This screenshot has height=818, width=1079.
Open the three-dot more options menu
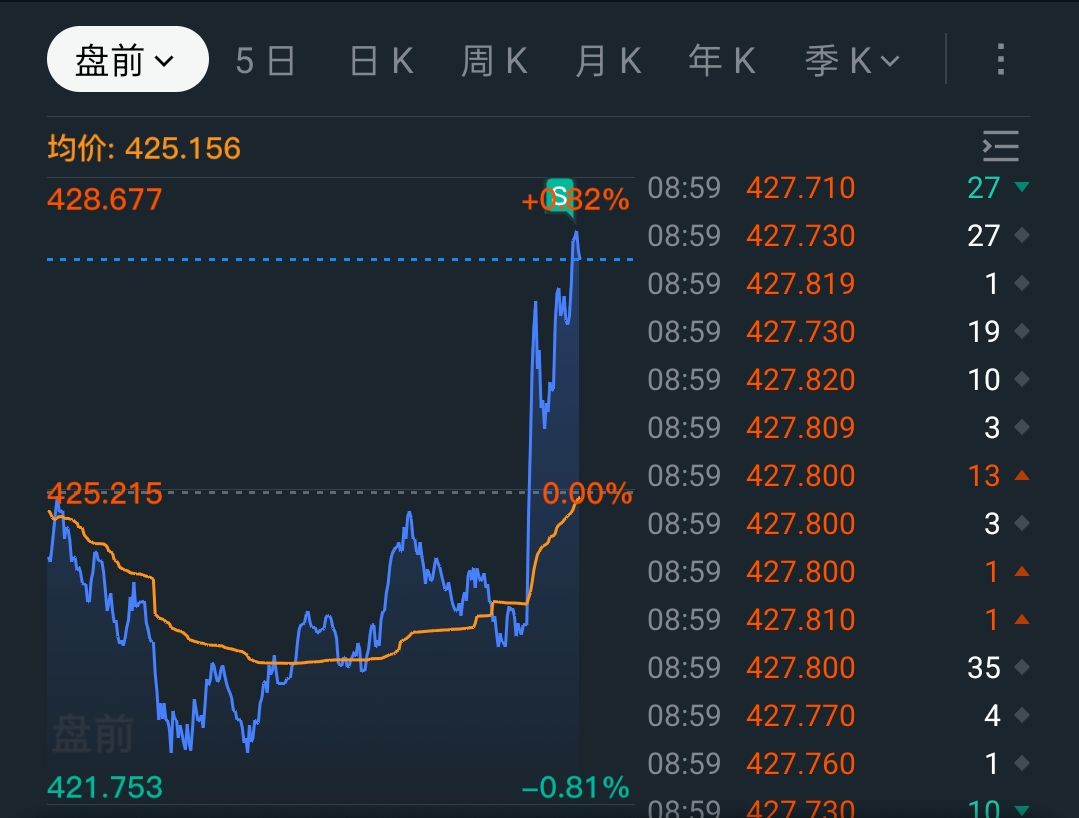(1000, 60)
